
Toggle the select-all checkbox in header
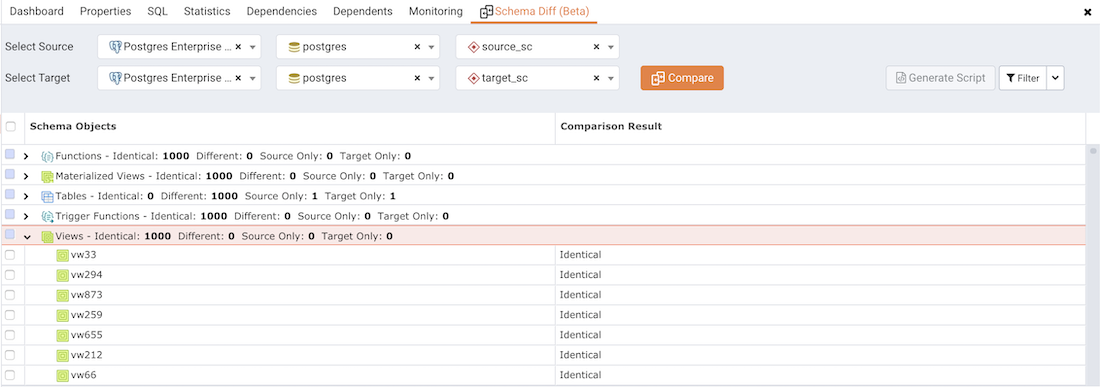(x=11, y=127)
